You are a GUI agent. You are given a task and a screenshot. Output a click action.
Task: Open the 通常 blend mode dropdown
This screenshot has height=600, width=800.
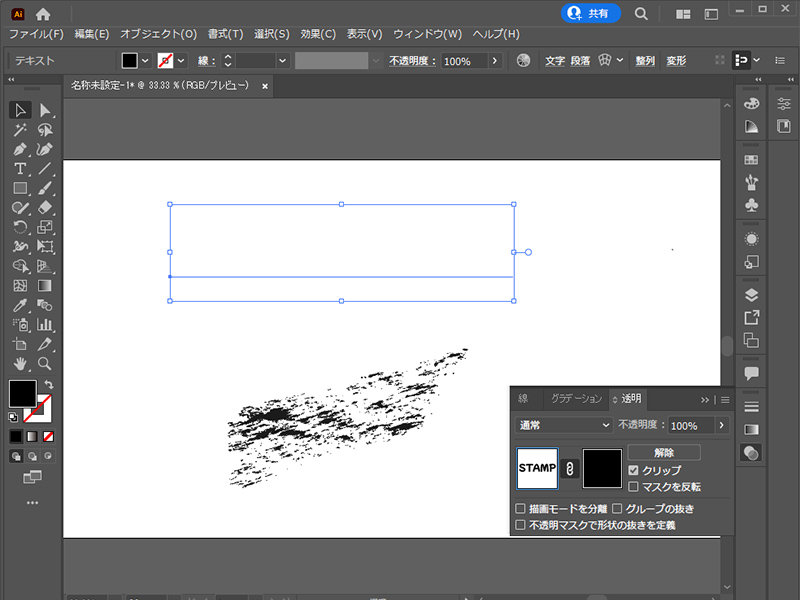click(560, 425)
